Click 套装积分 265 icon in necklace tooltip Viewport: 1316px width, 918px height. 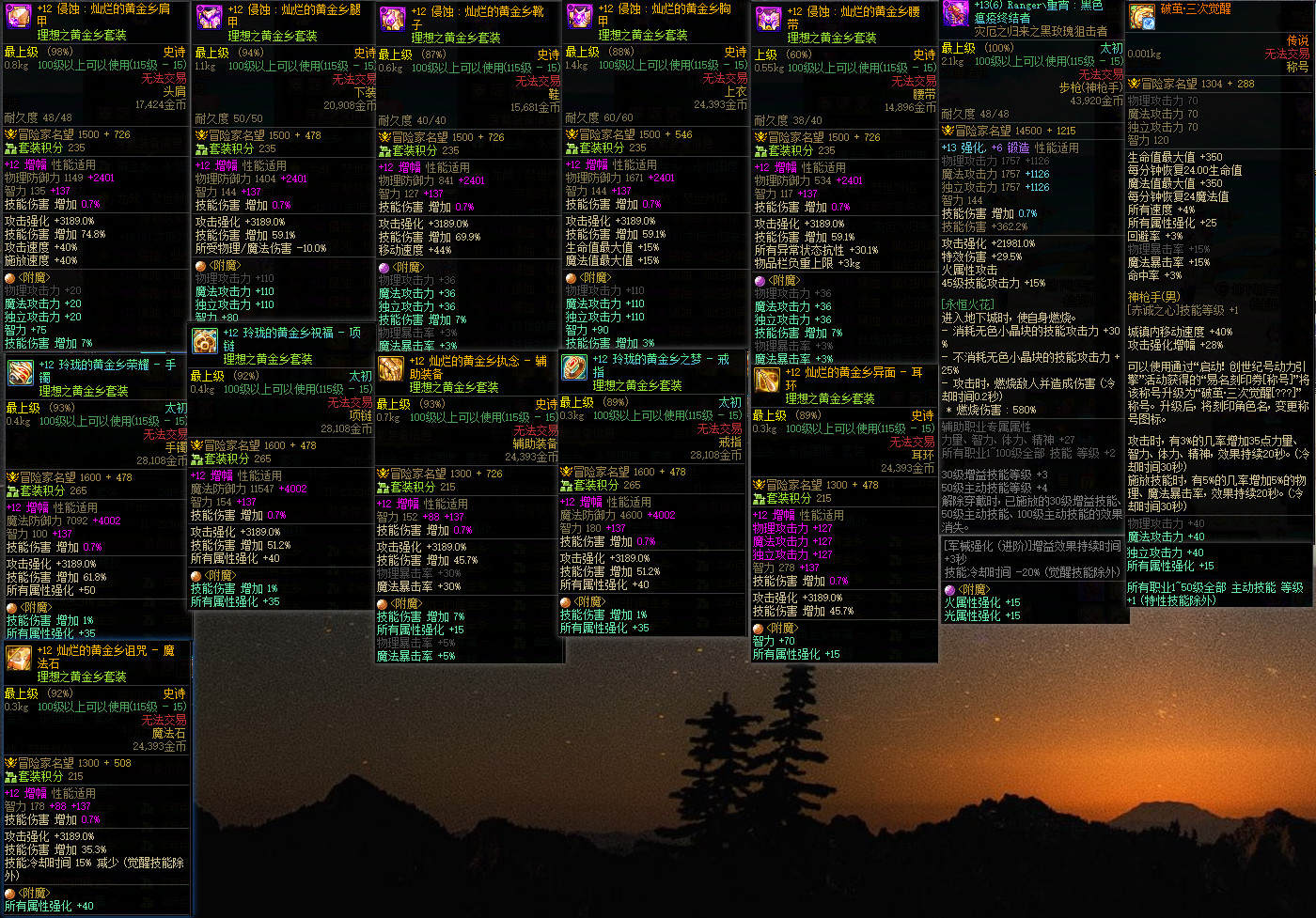pos(196,459)
